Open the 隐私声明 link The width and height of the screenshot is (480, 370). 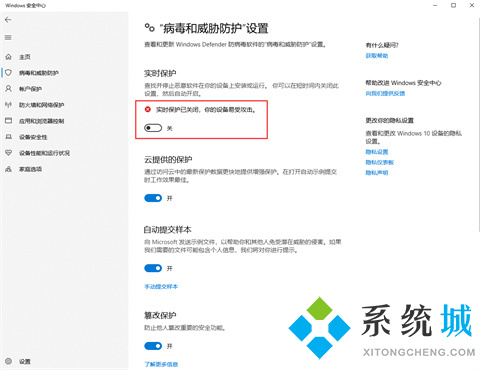point(377,173)
